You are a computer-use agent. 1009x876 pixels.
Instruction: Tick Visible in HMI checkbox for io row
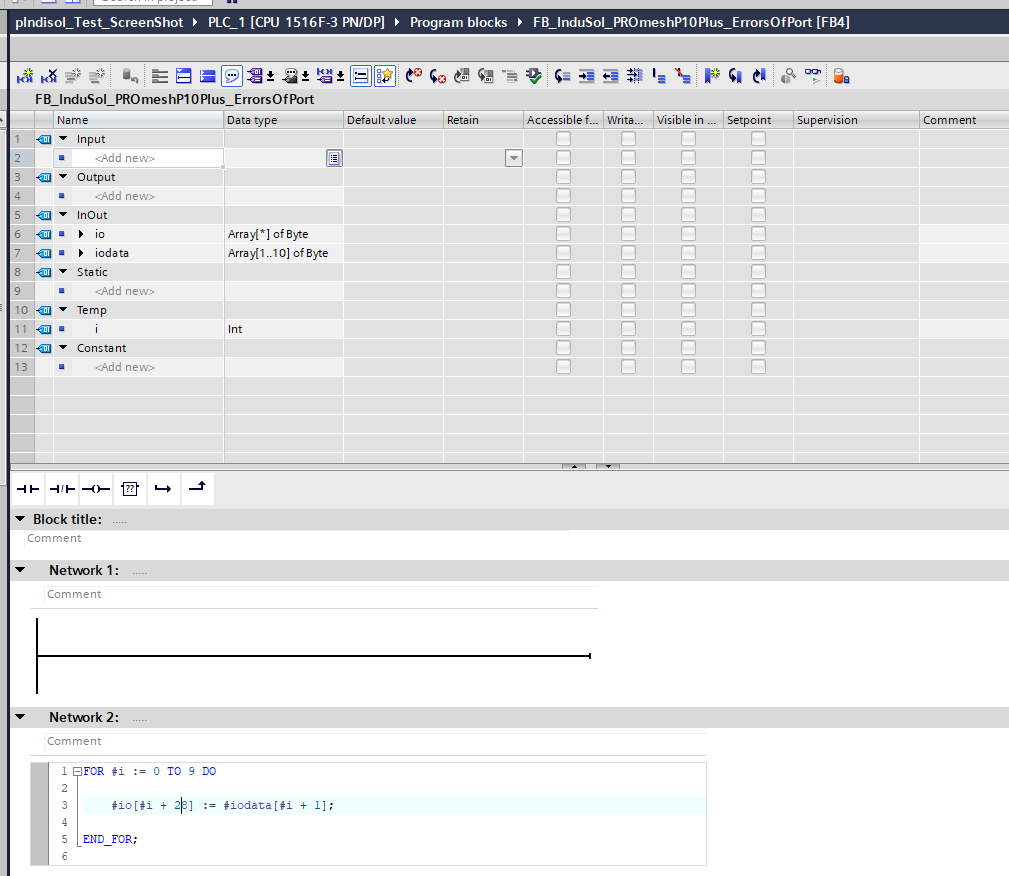[x=689, y=234]
